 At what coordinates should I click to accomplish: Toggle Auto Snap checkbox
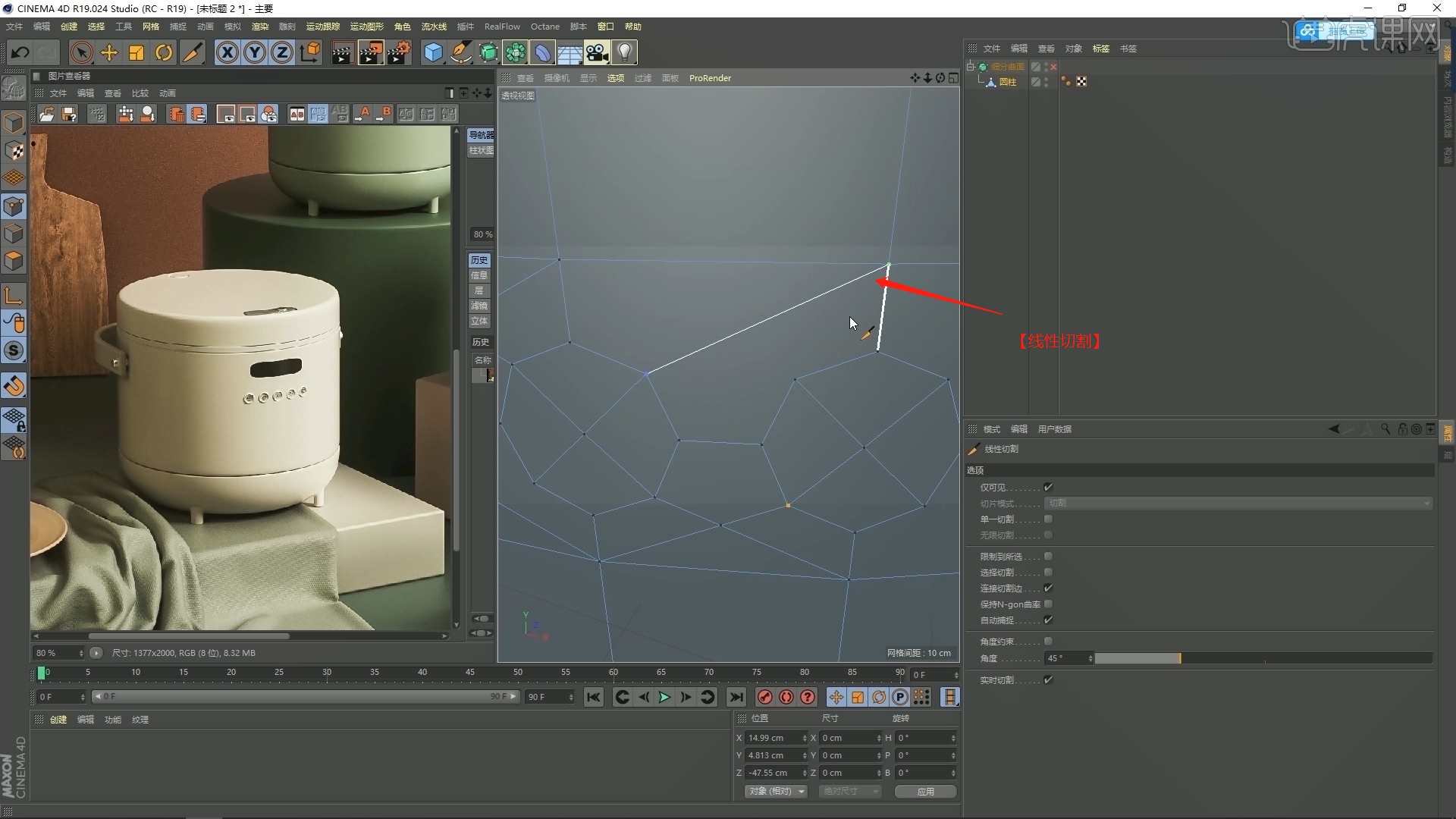(x=1048, y=620)
